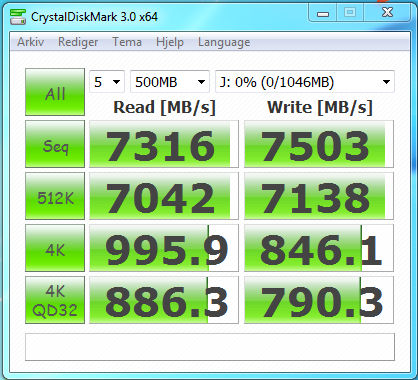
Task: Select the 4K write result 846.1
Action: (319, 248)
